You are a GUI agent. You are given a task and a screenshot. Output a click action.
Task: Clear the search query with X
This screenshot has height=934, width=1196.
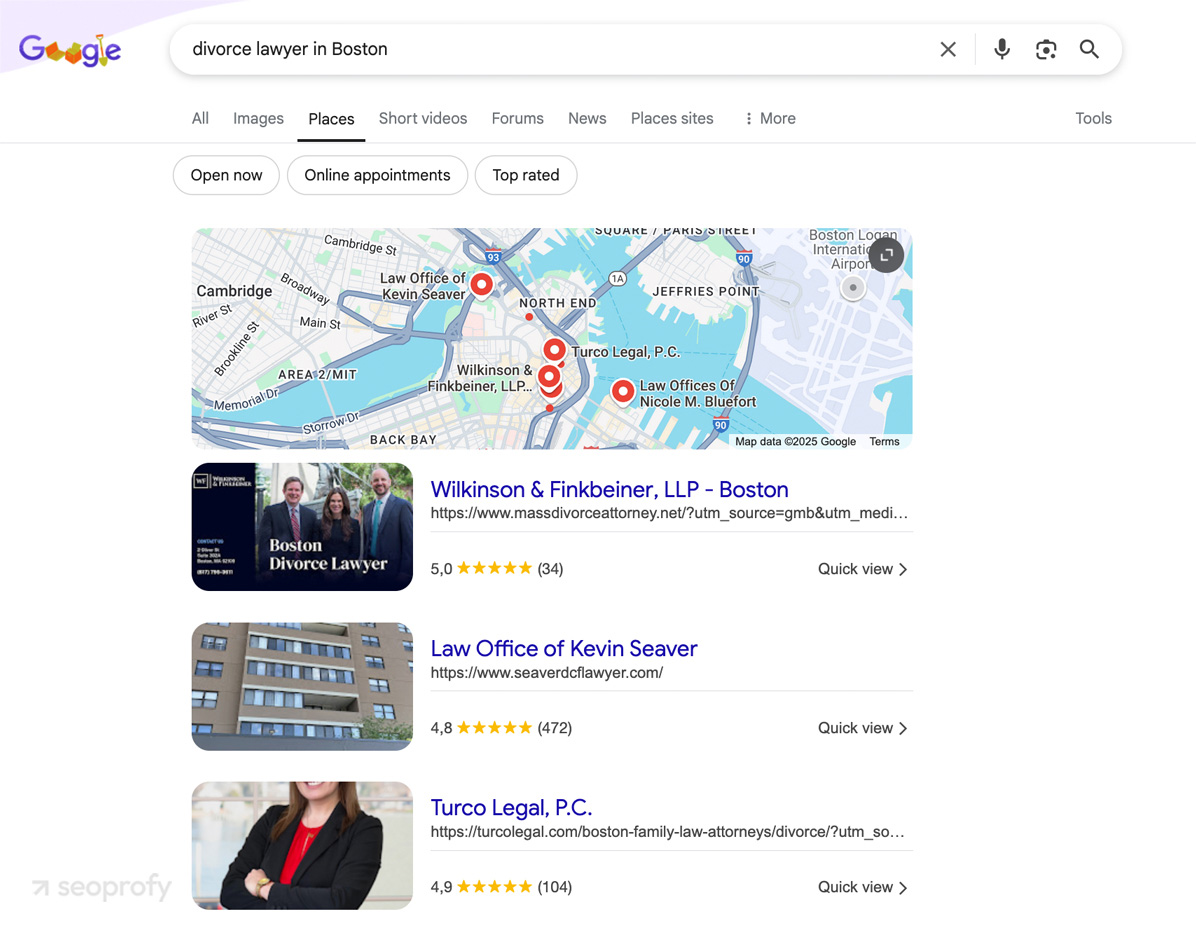[948, 50]
